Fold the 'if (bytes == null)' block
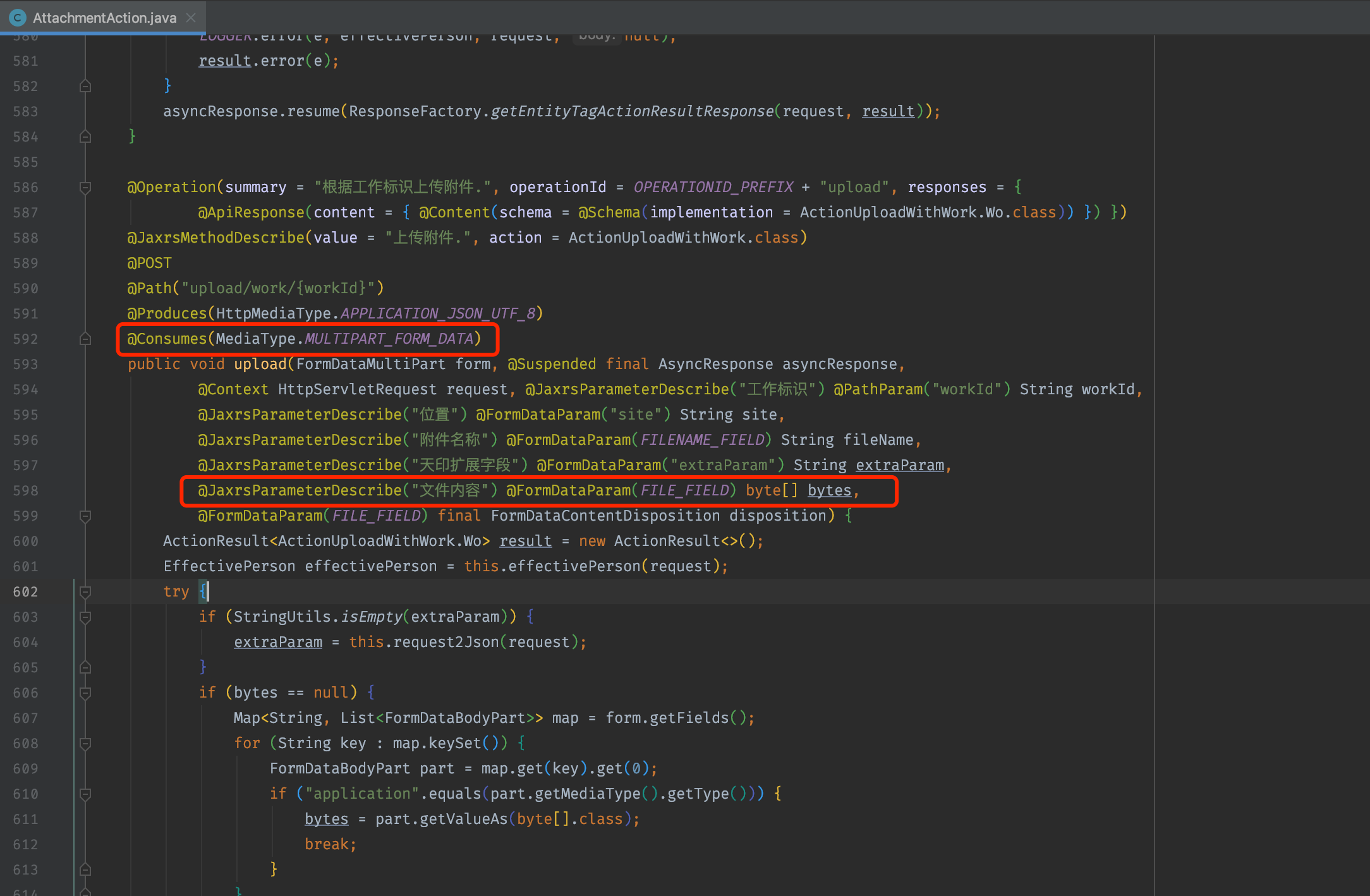Image resolution: width=1370 pixels, height=896 pixels. [x=85, y=693]
